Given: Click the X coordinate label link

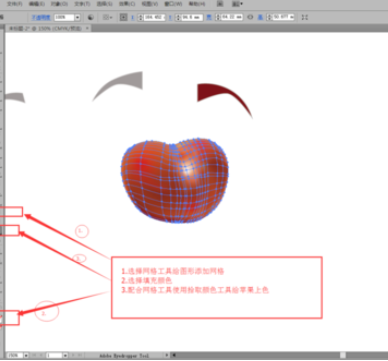Looking at the screenshot, I should click(133, 17).
